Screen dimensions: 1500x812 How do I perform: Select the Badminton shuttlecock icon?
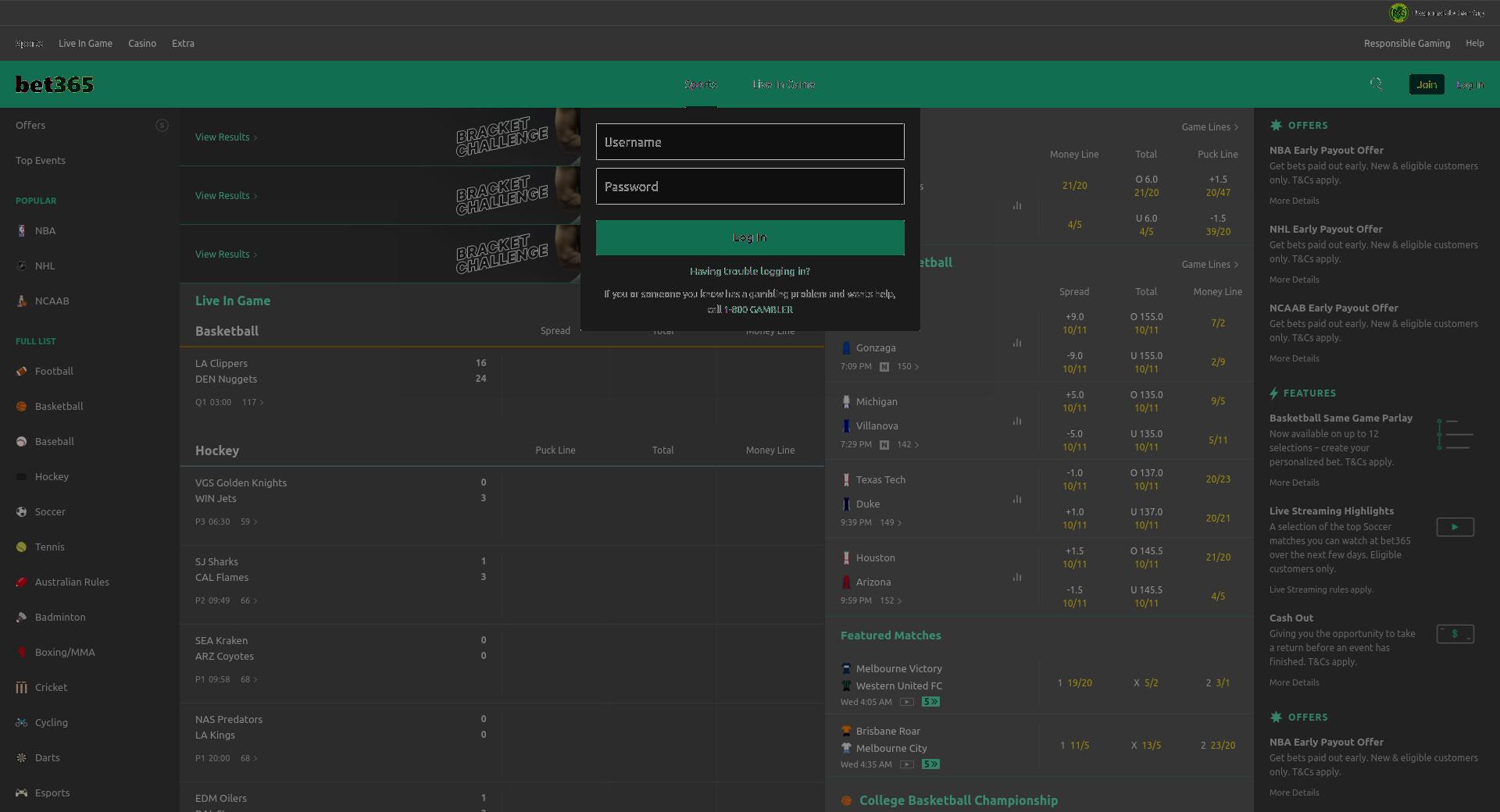click(x=21, y=617)
